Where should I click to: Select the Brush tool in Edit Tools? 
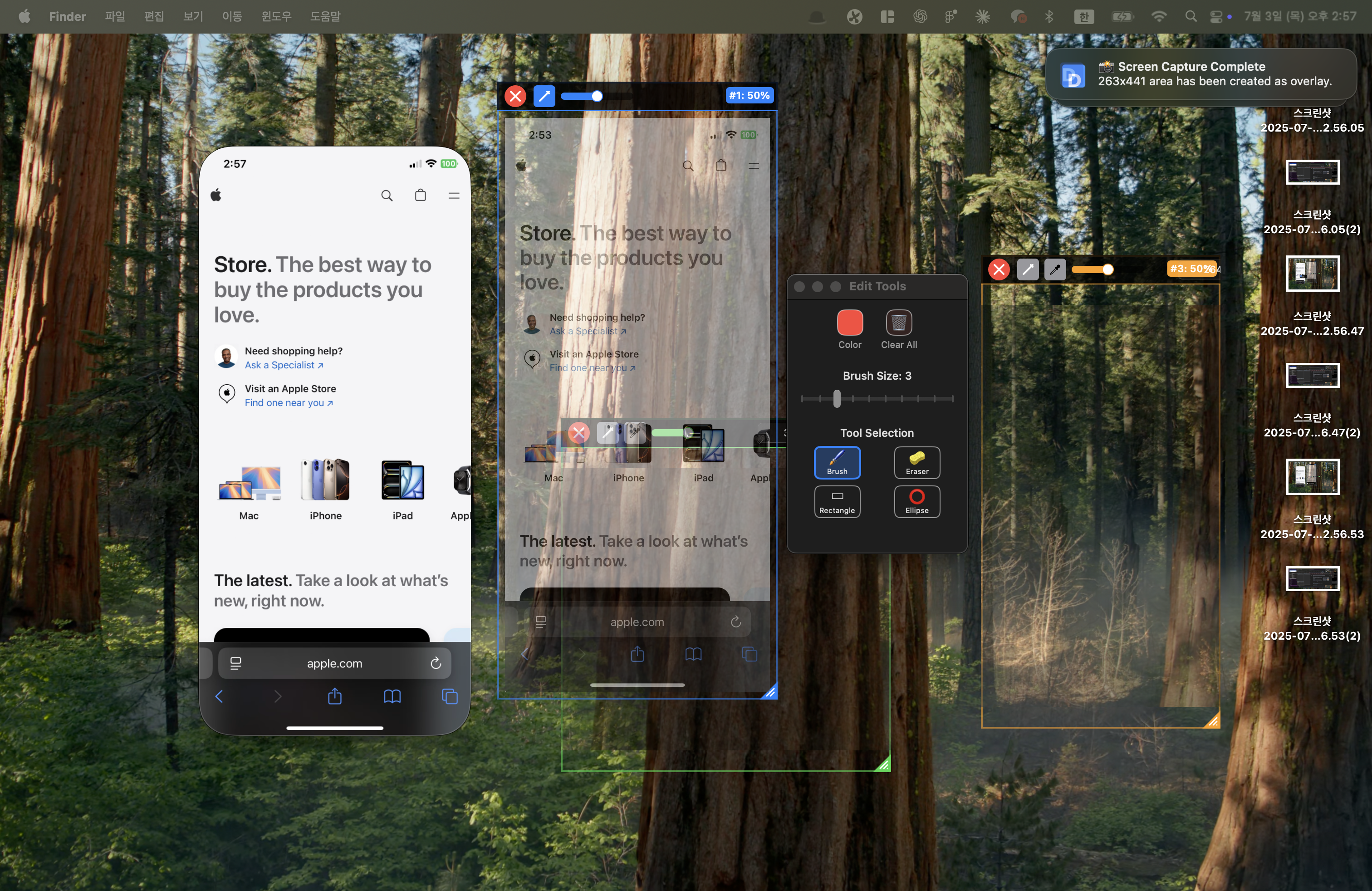pyautogui.click(x=837, y=462)
